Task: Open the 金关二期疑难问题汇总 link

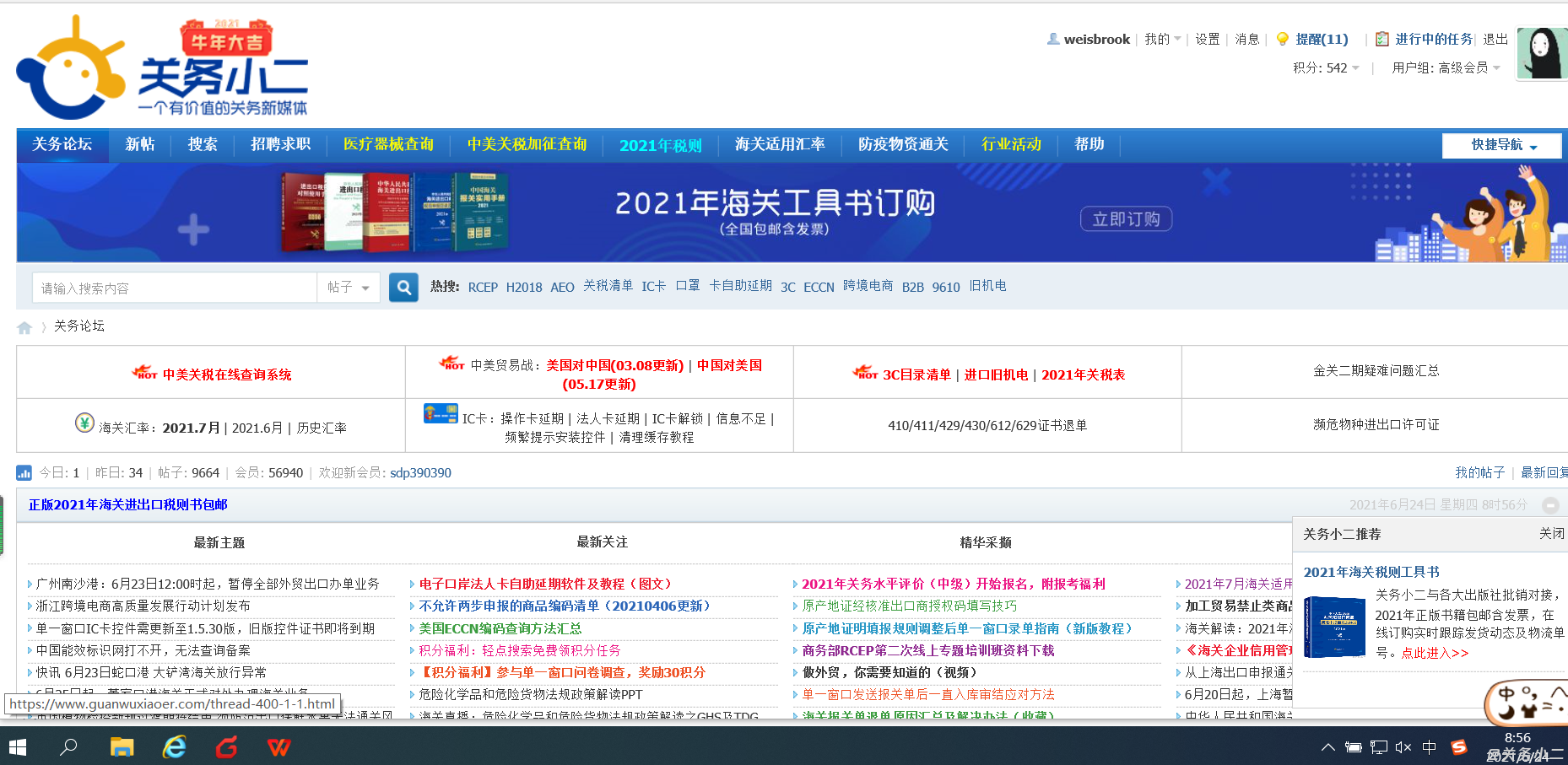Action: pyautogui.click(x=1376, y=370)
